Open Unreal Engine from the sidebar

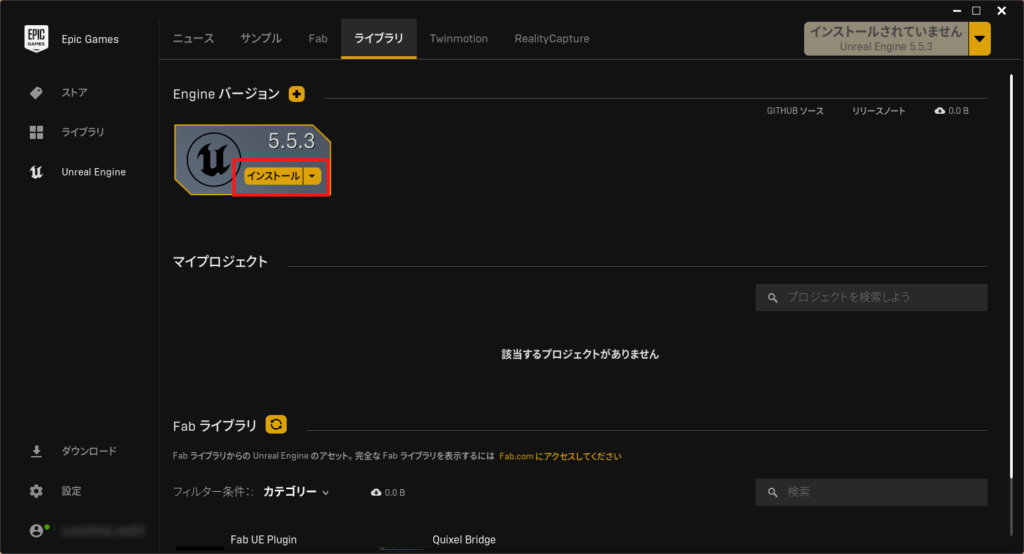click(x=93, y=172)
